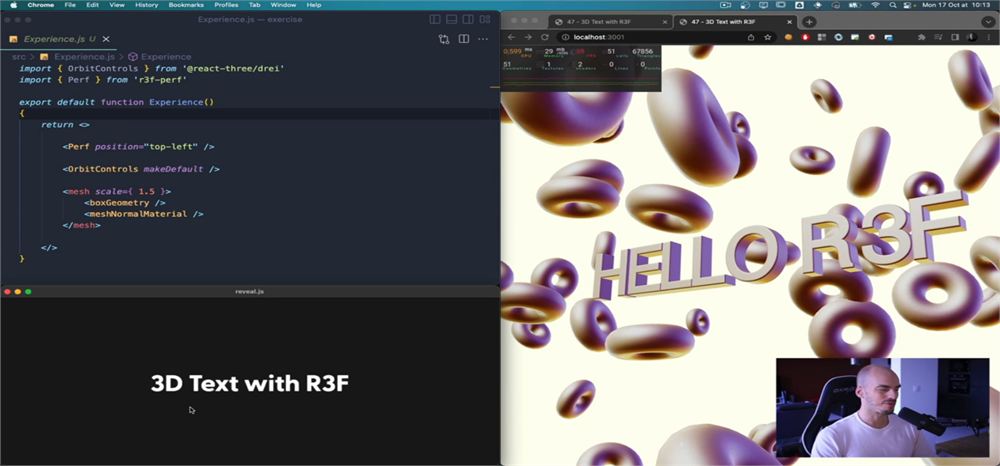Click Experience.js file in breadcrumb
The image size is (1000, 466).
78,57
